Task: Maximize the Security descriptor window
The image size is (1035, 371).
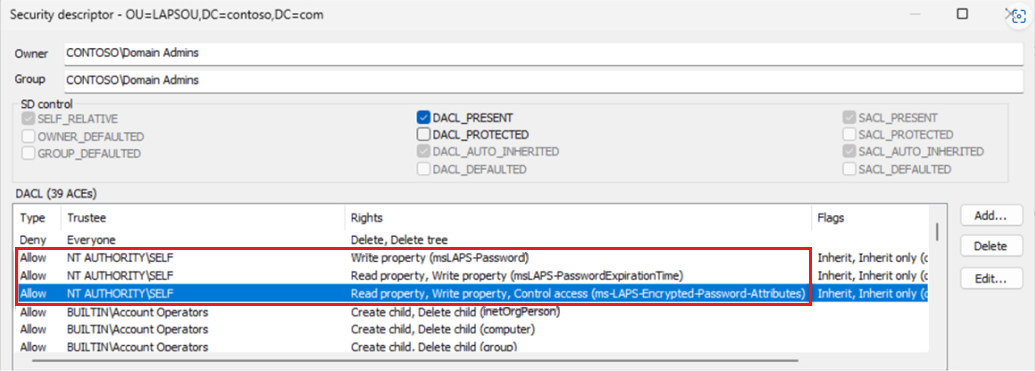Action: point(963,14)
